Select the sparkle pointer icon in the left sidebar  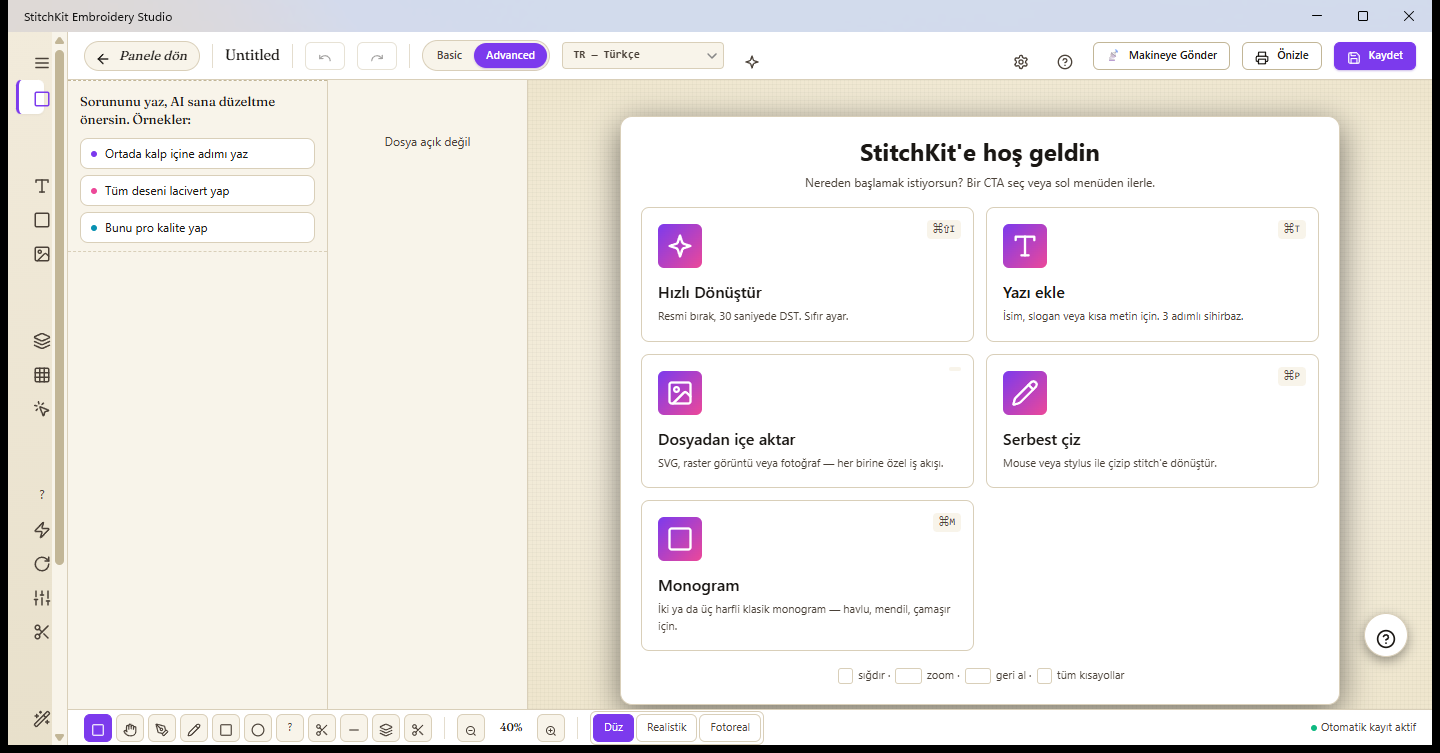(41, 409)
